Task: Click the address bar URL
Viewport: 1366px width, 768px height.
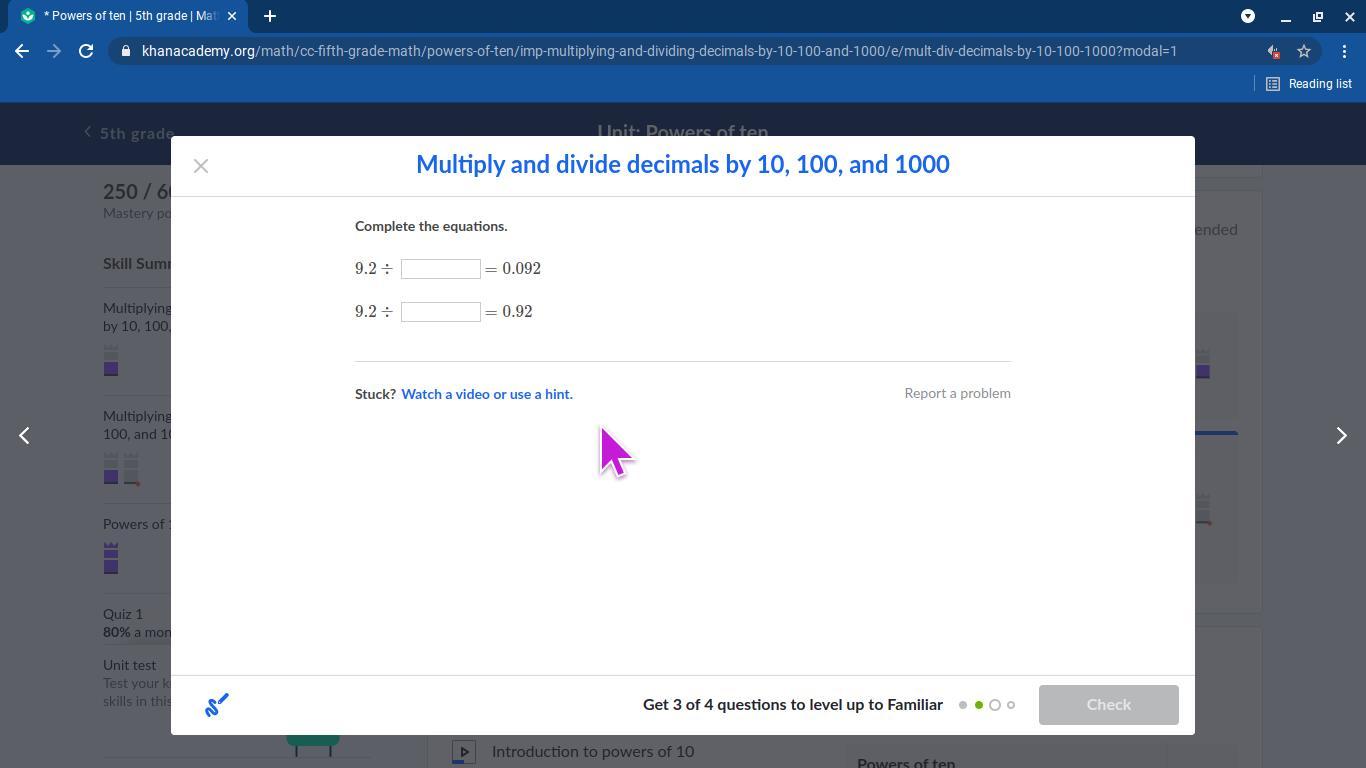Action: pyautogui.click(x=660, y=51)
